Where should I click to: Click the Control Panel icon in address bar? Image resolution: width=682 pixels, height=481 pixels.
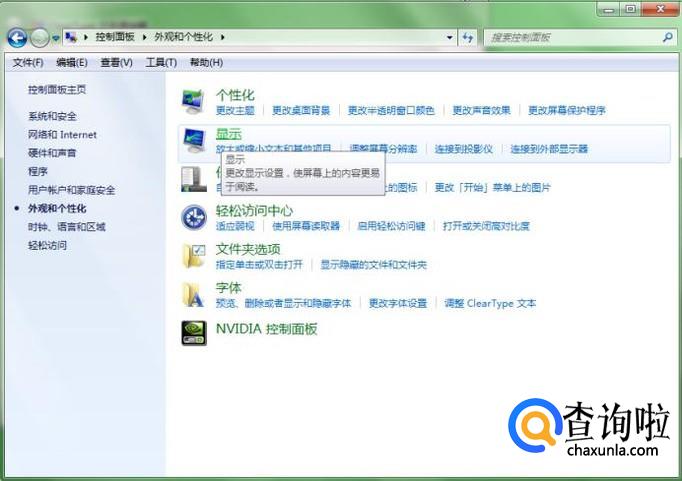coord(71,37)
